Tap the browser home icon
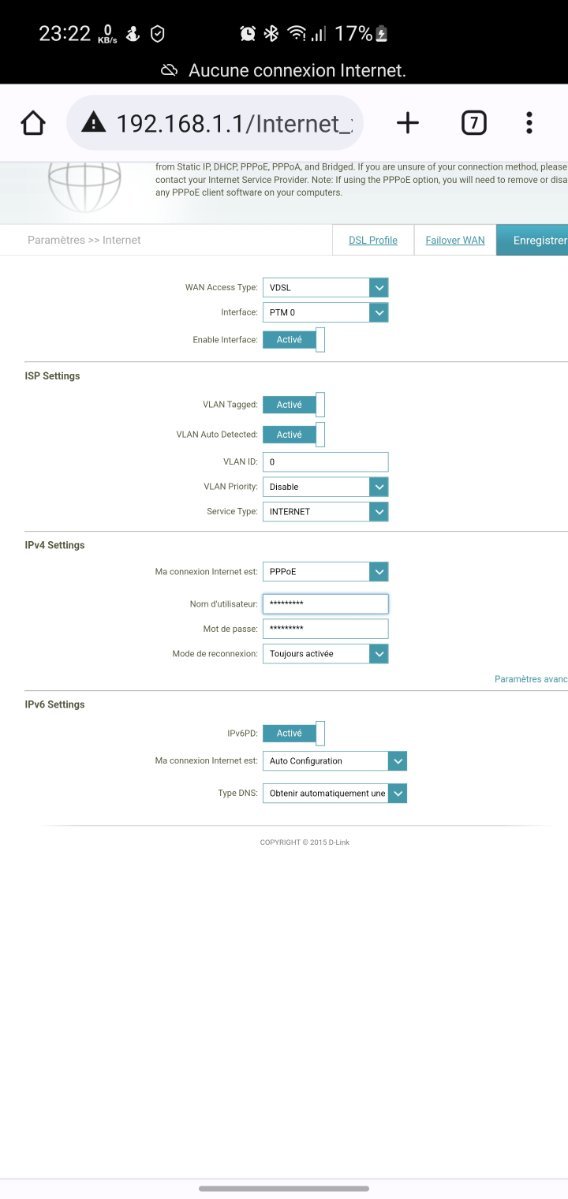Screen dimensions: 568x1199 (x=33, y=122)
